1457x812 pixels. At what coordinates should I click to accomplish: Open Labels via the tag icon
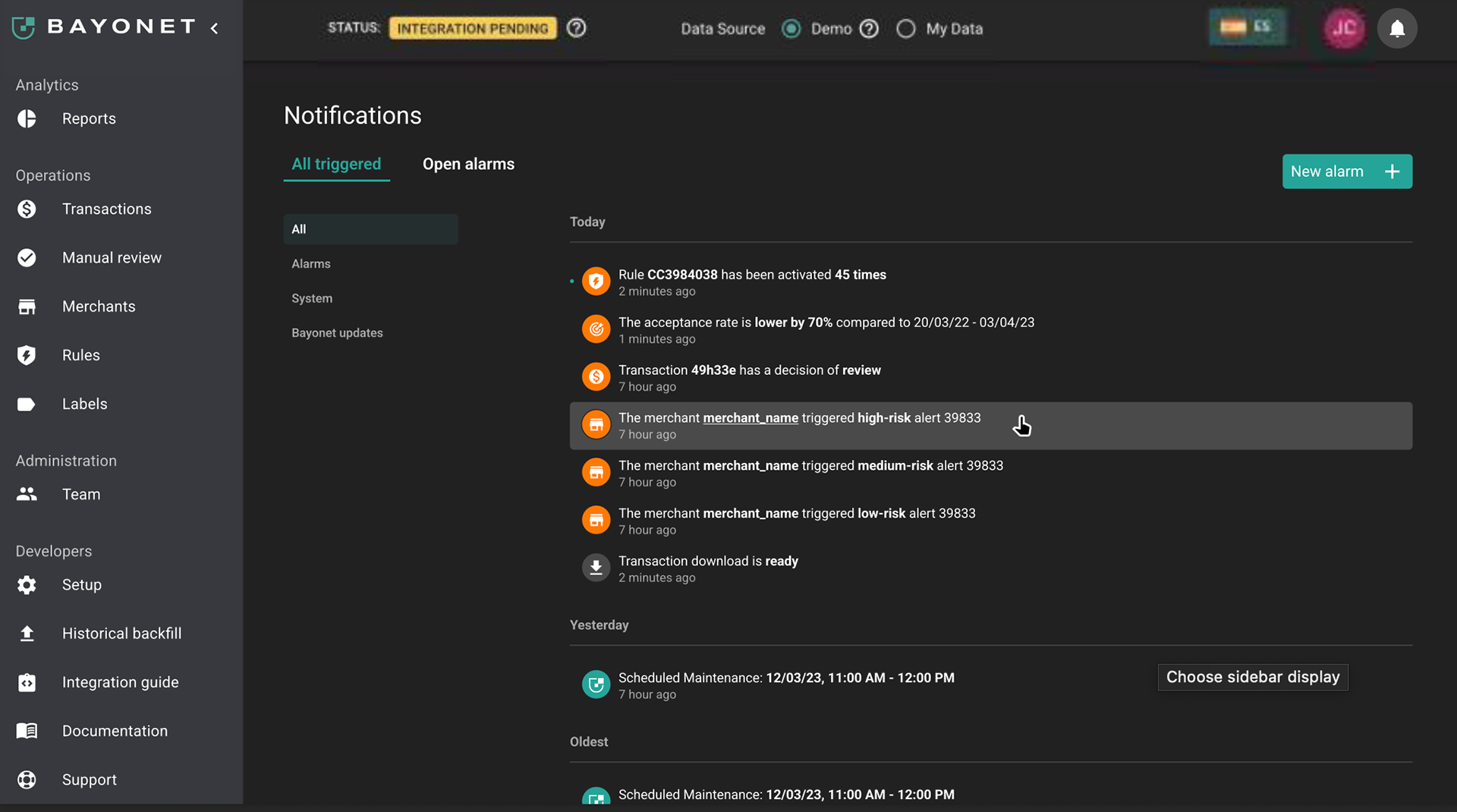pyautogui.click(x=27, y=404)
